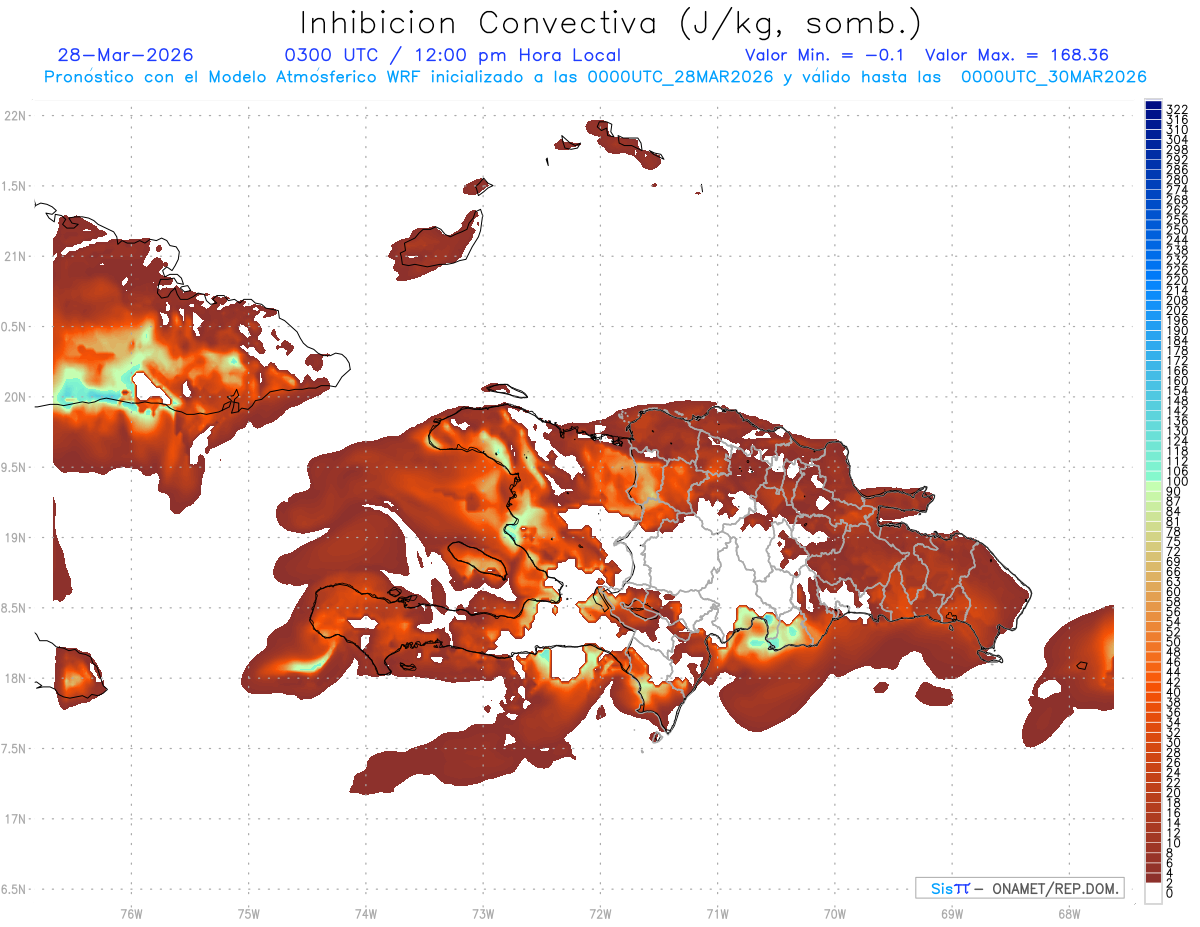Click the 72W longitude axis label
The image size is (1200, 927).
(x=600, y=913)
